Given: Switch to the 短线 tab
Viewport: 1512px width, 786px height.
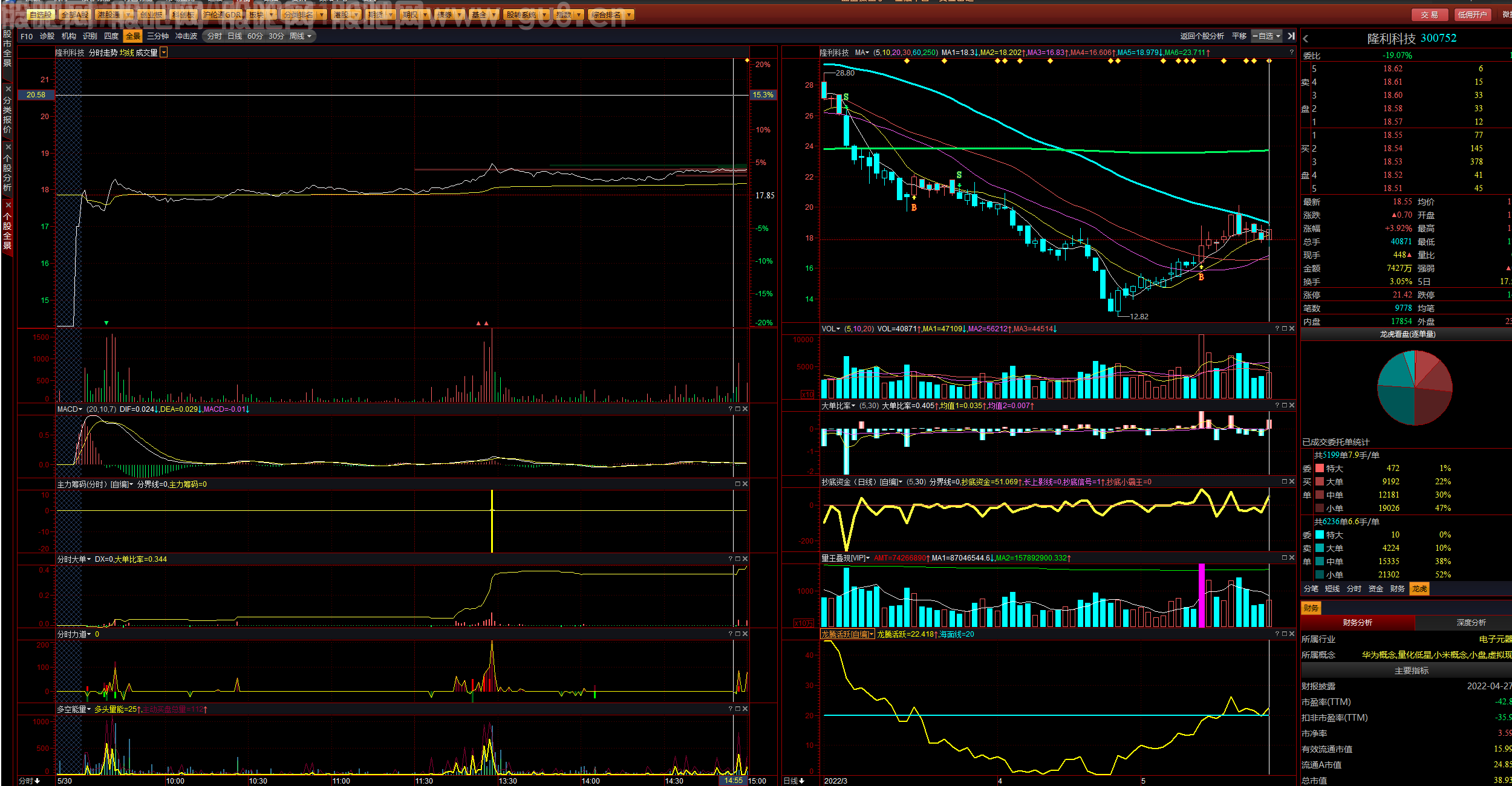Looking at the screenshot, I should click(1332, 589).
